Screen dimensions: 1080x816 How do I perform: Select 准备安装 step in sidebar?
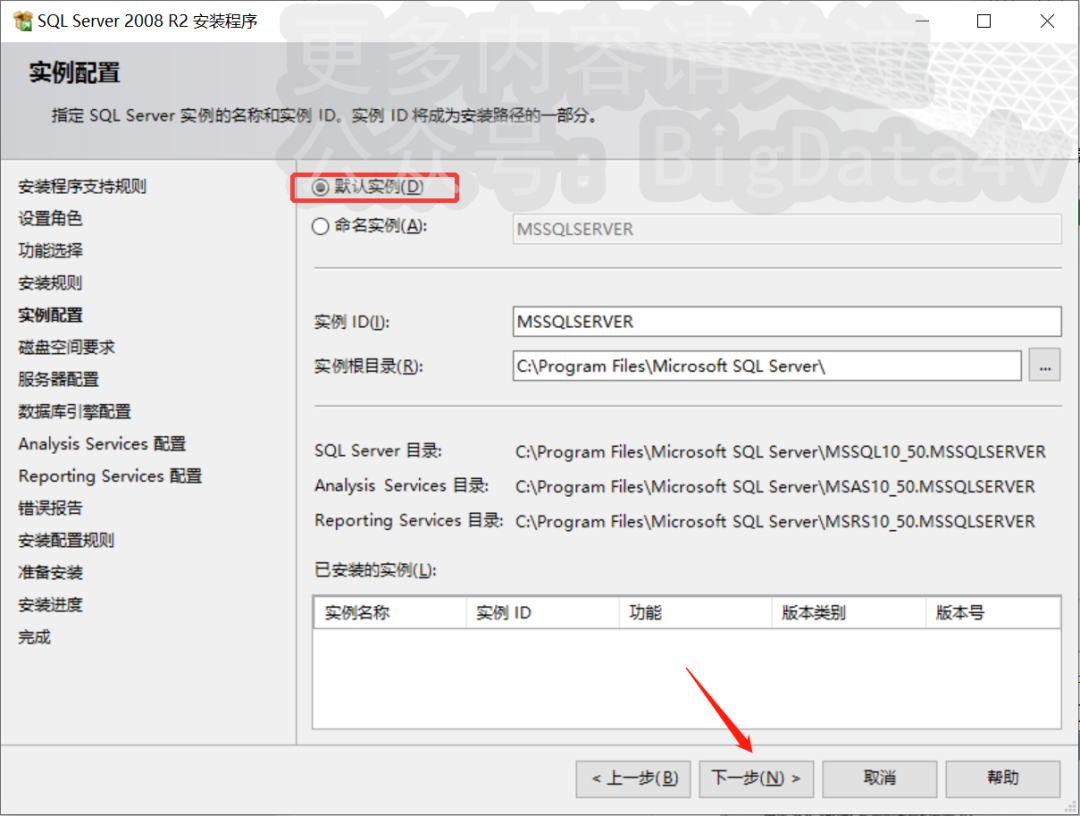click(x=50, y=573)
